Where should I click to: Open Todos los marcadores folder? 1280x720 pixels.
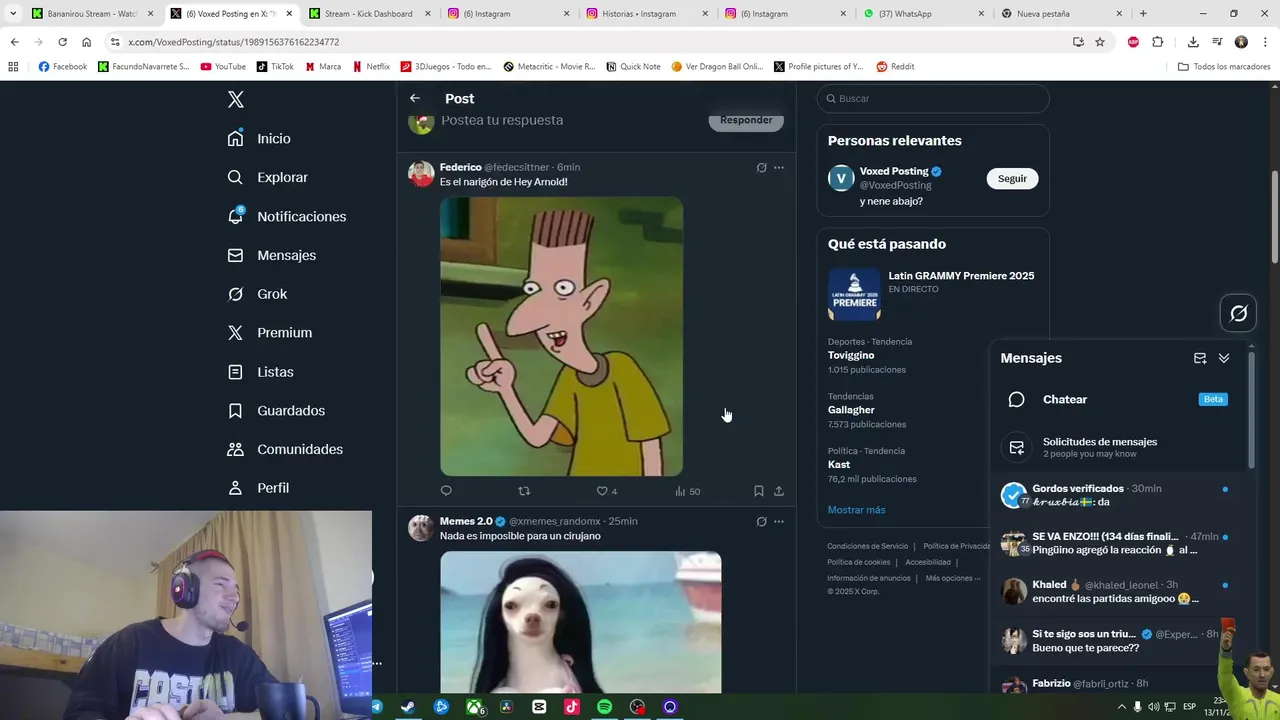pos(1224,67)
